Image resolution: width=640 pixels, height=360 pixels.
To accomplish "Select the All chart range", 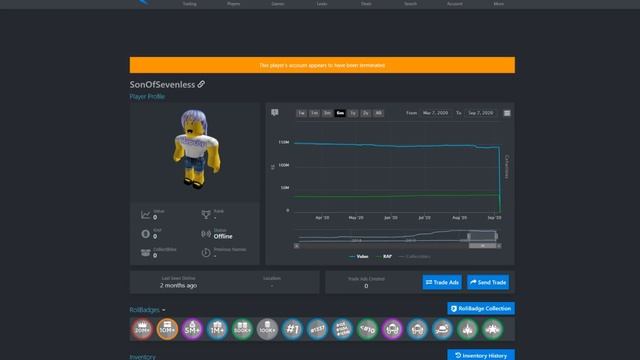I will [x=378, y=113].
